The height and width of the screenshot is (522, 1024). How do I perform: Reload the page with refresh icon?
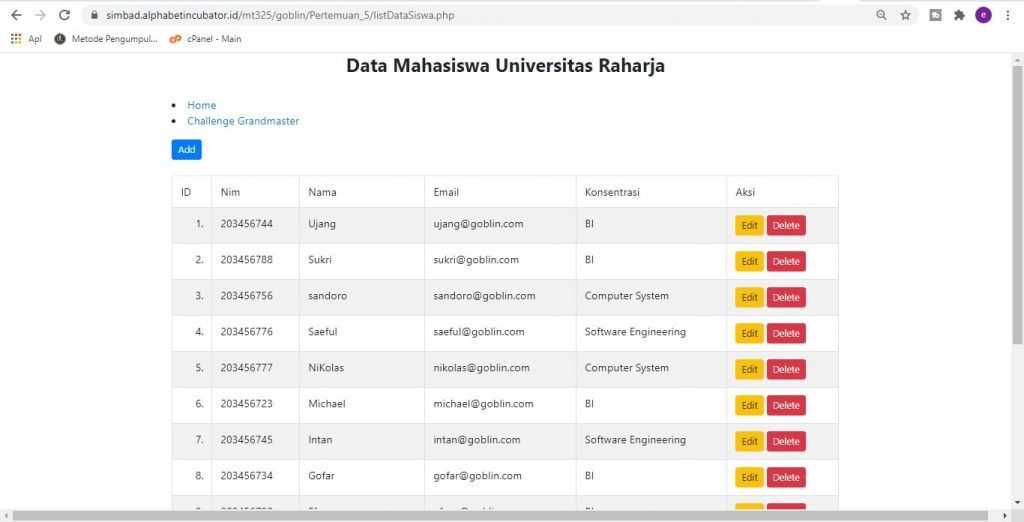pyautogui.click(x=65, y=15)
